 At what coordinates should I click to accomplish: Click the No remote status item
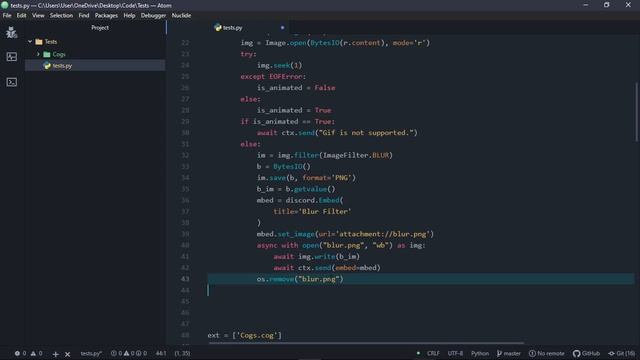[x=547, y=353]
